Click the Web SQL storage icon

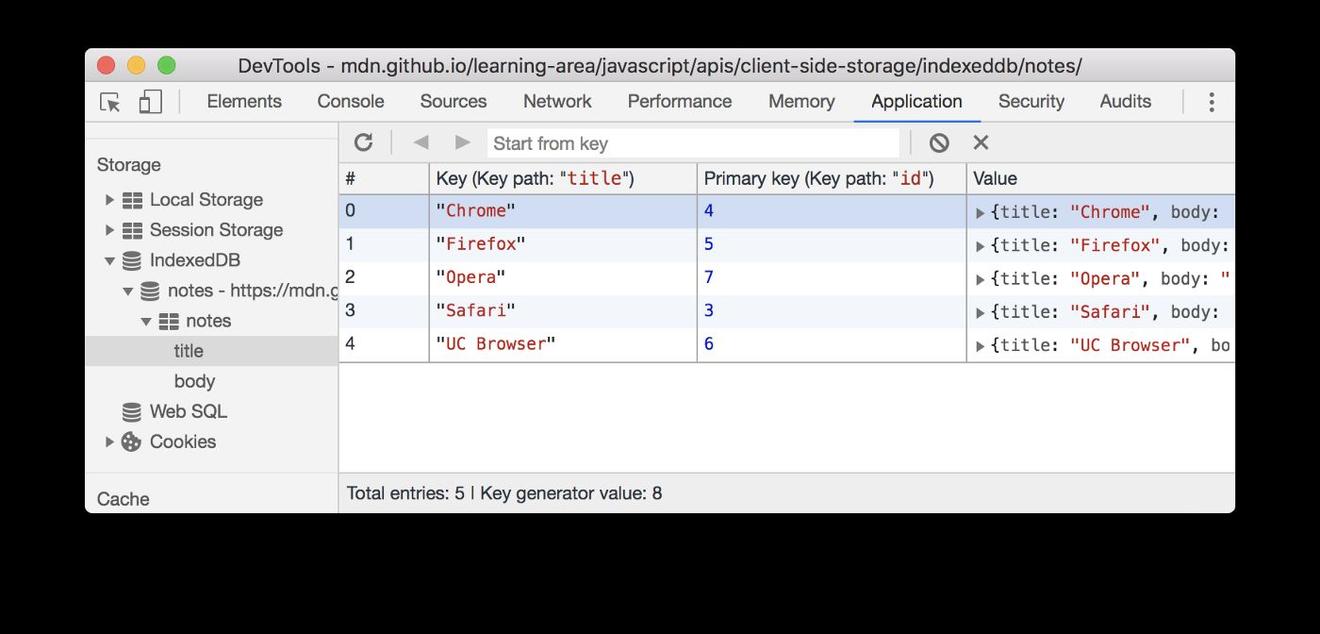pos(131,410)
